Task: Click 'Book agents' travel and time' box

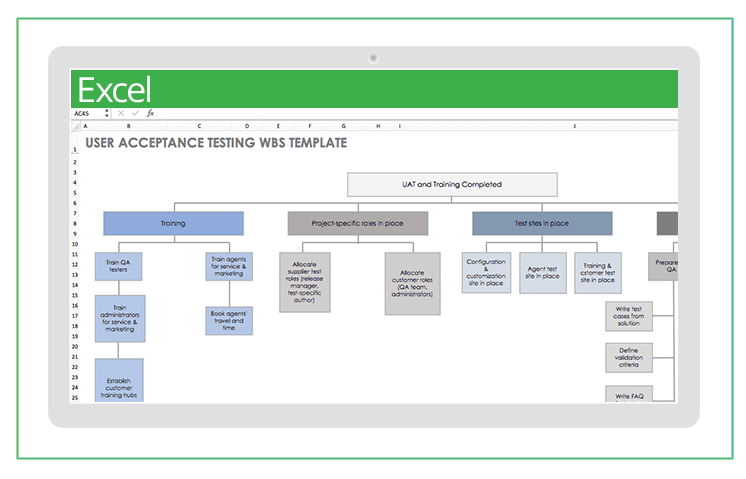Action: 229,320
